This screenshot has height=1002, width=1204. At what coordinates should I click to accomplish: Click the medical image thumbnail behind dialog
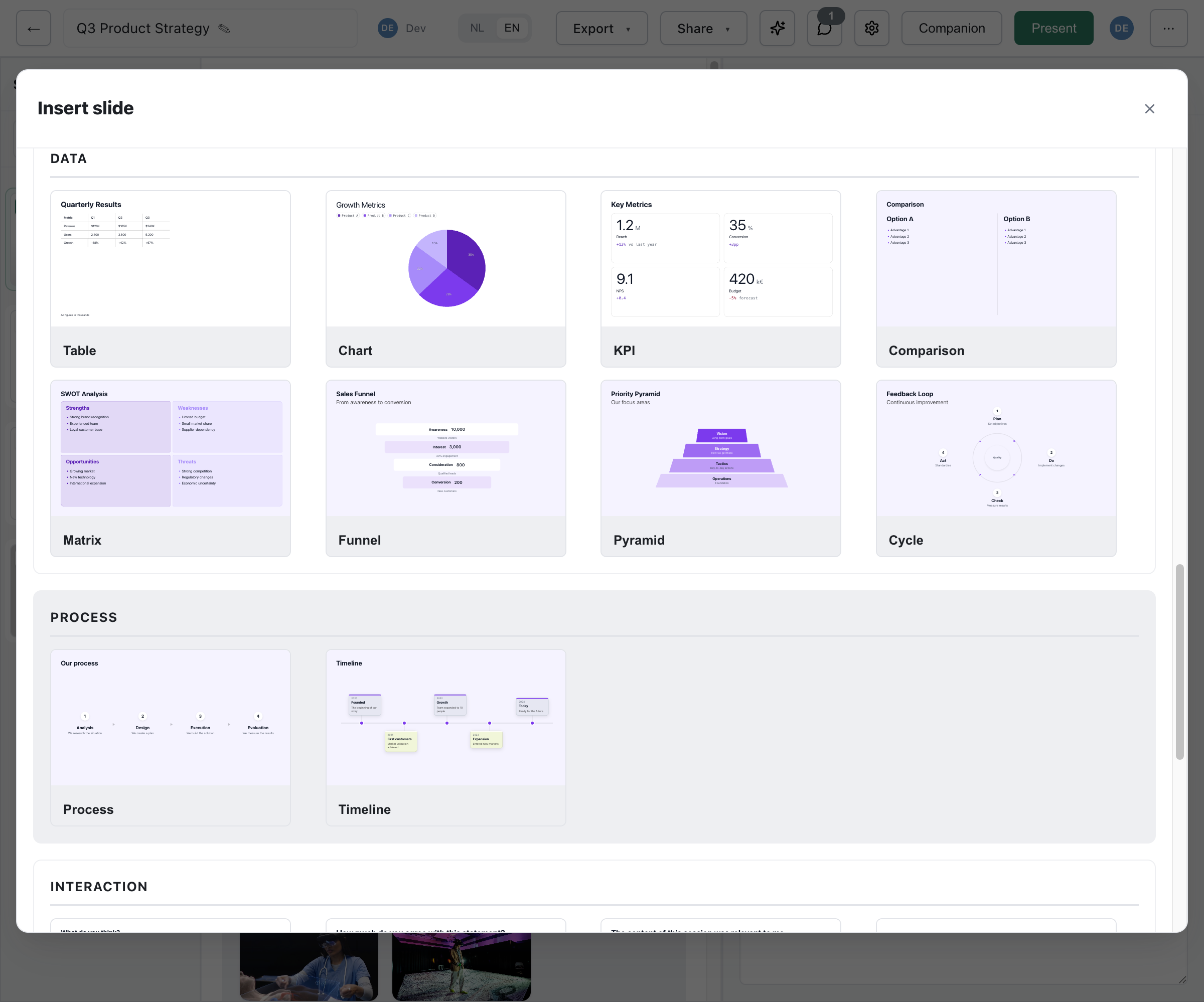click(x=309, y=966)
